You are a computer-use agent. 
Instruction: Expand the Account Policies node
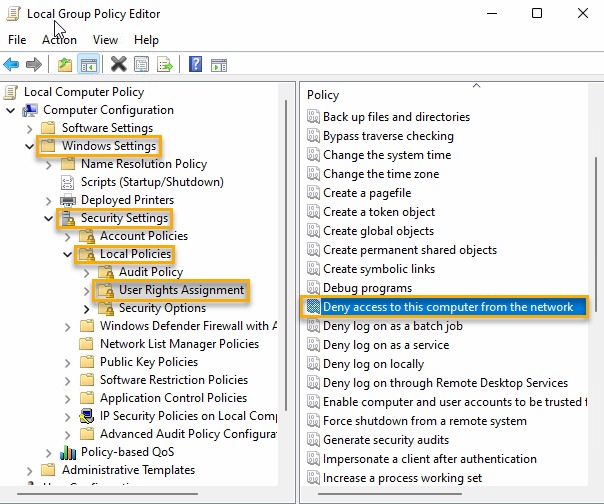[x=67, y=237]
